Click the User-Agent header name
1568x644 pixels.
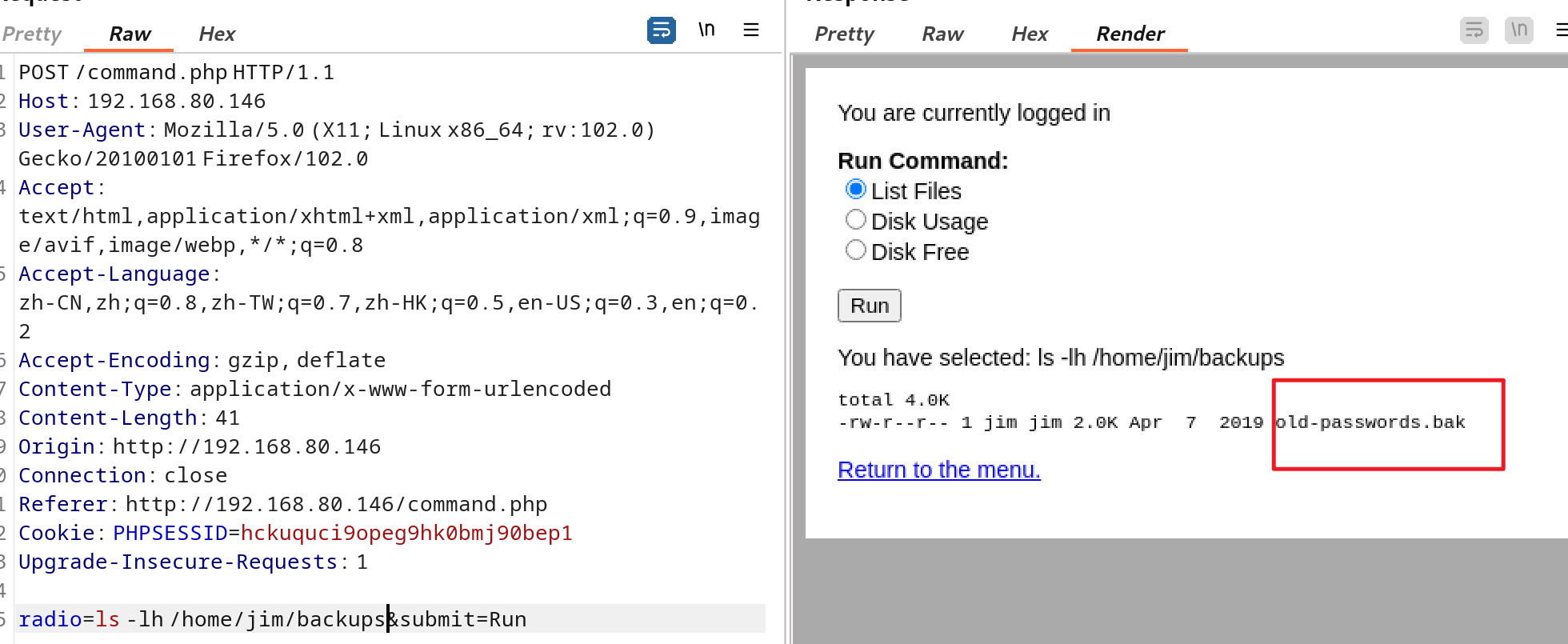coord(82,130)
